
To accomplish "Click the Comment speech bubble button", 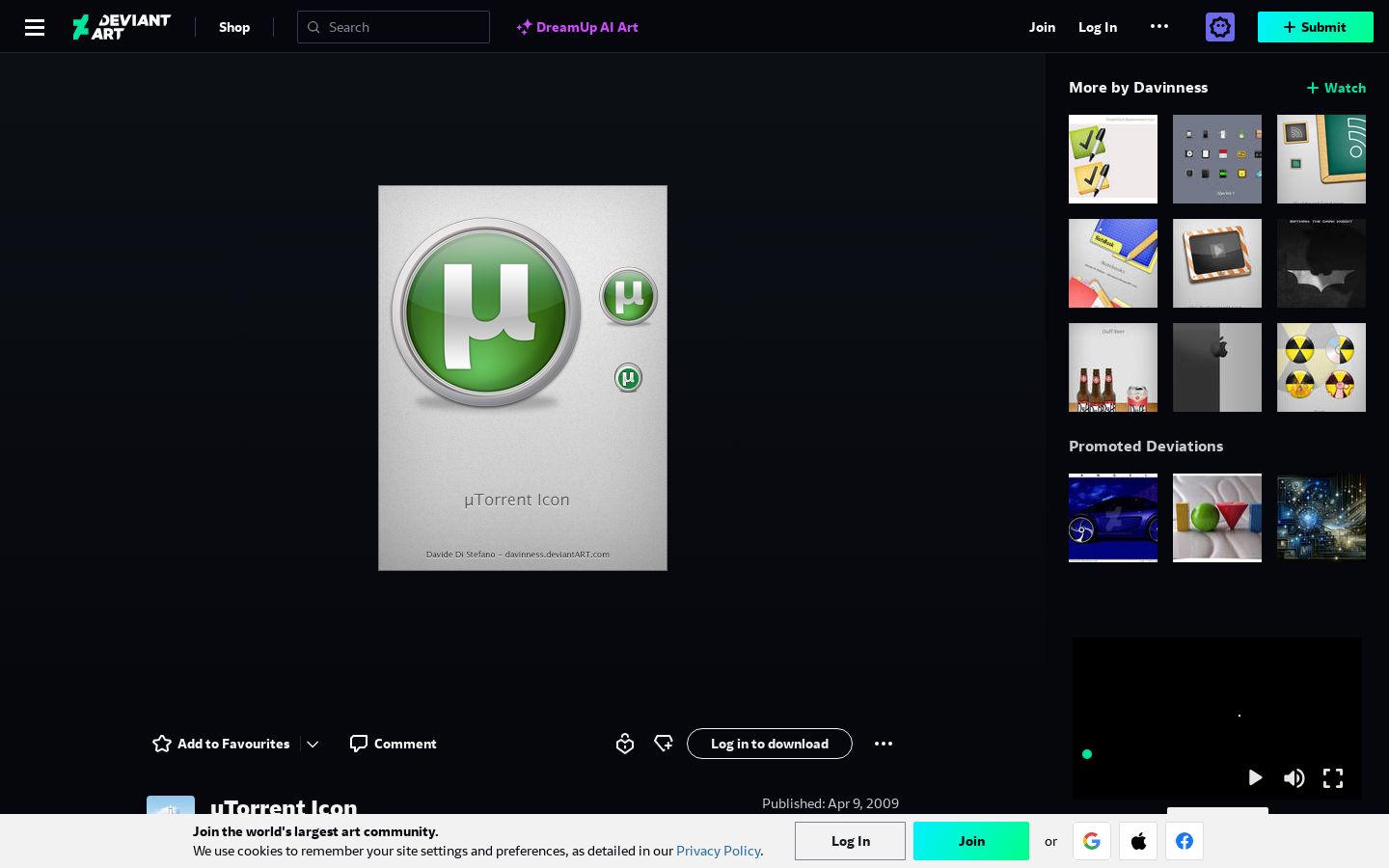I will tap(394, 744).
